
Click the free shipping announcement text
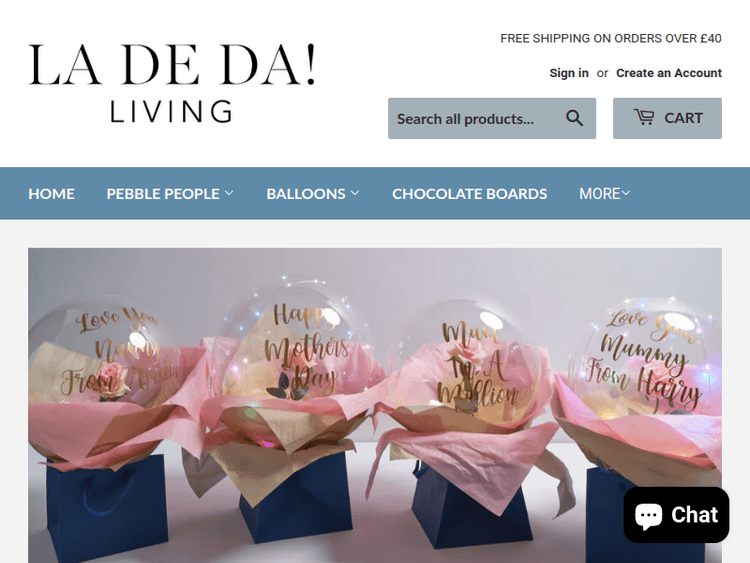611,38
